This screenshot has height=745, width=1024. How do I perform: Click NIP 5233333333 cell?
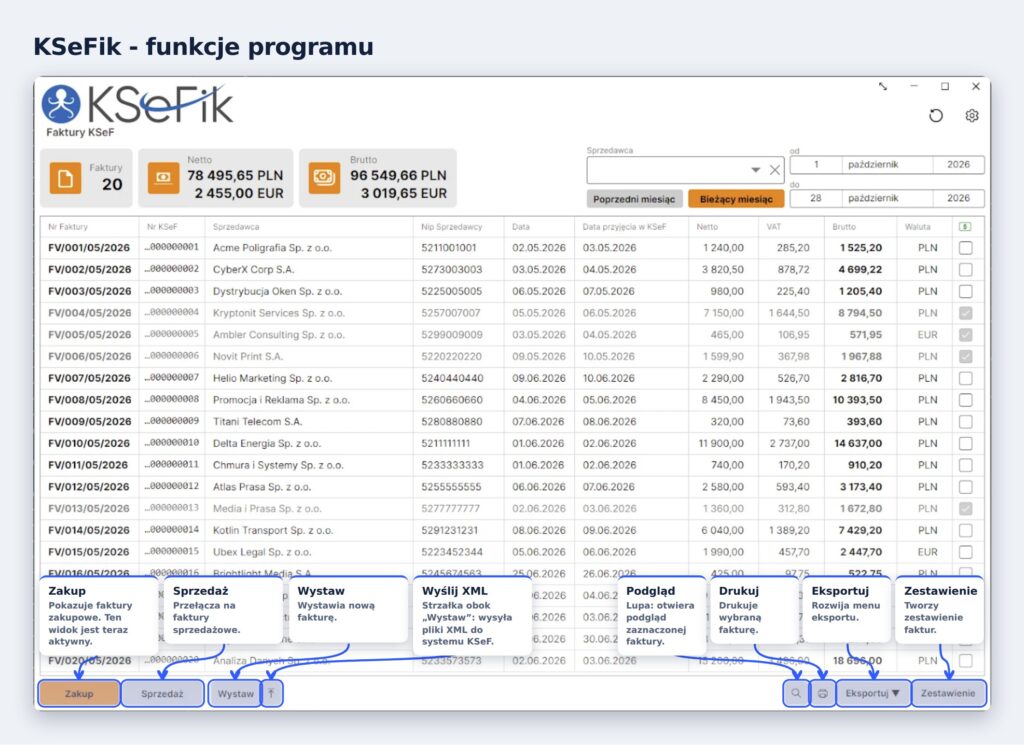point(453,465)
